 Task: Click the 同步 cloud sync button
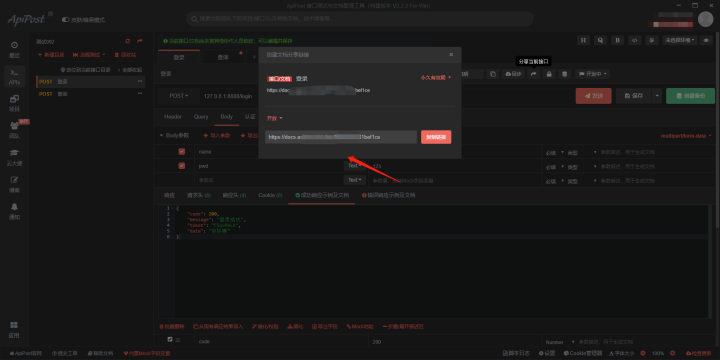[513, 74]
